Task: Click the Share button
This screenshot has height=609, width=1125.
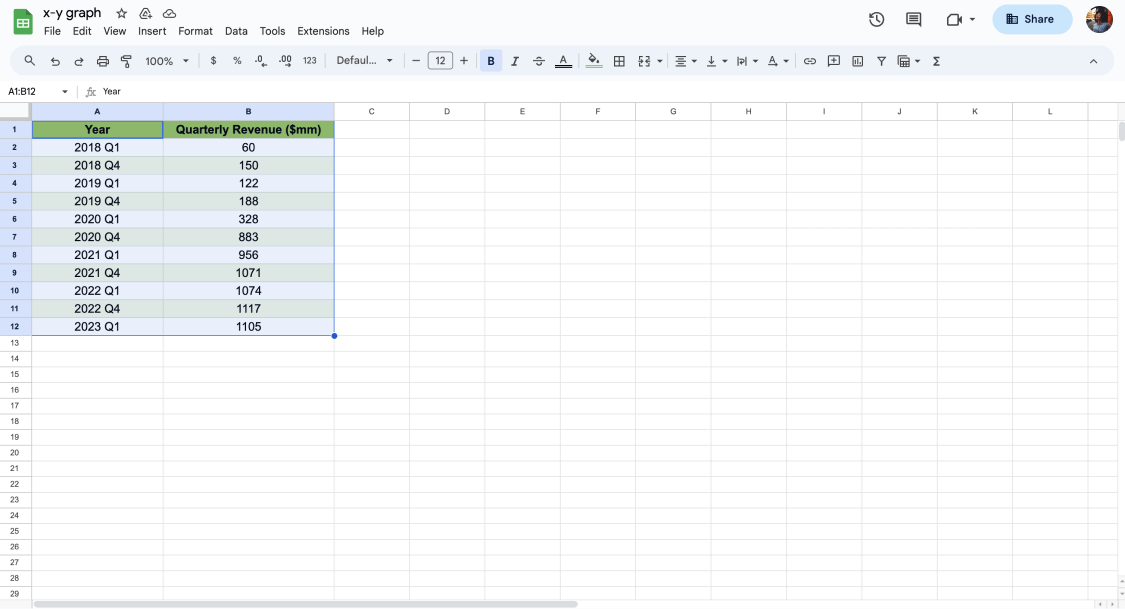Action: tap(1032, 19)
